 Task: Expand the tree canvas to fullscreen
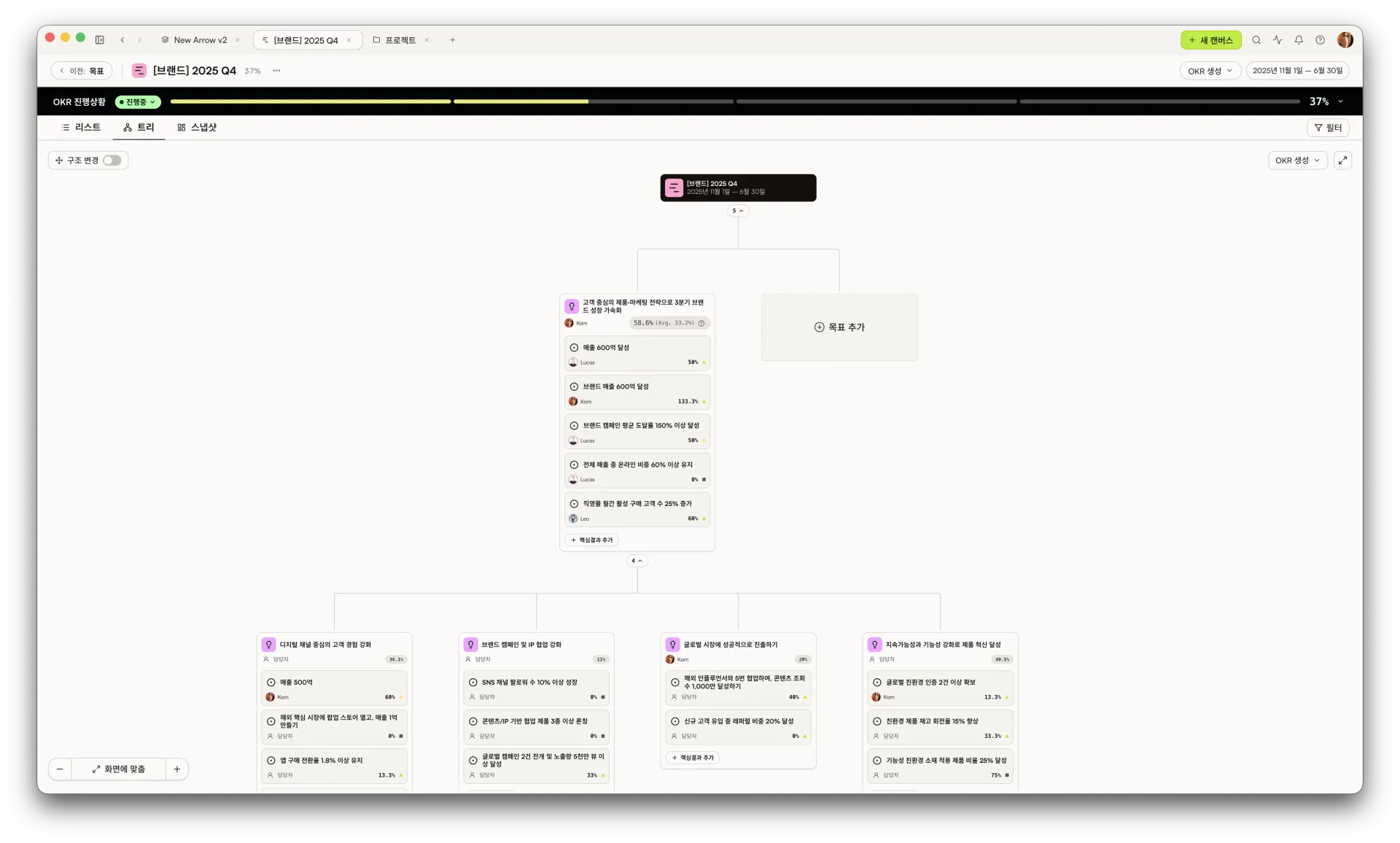[x=1342, y=160]
